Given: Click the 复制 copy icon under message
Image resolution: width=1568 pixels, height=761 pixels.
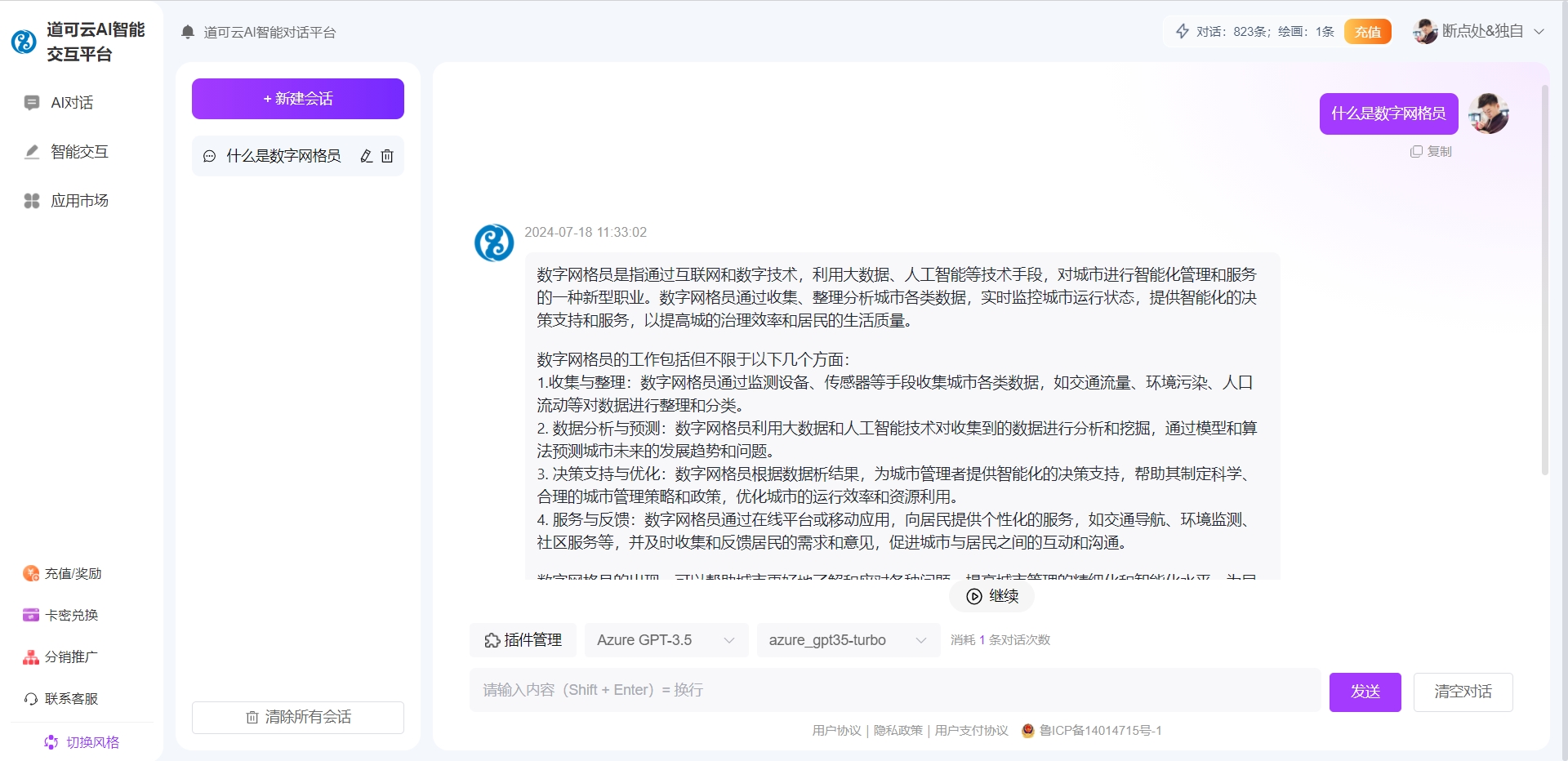Looking at the screenshot, I should (1416, 151).
